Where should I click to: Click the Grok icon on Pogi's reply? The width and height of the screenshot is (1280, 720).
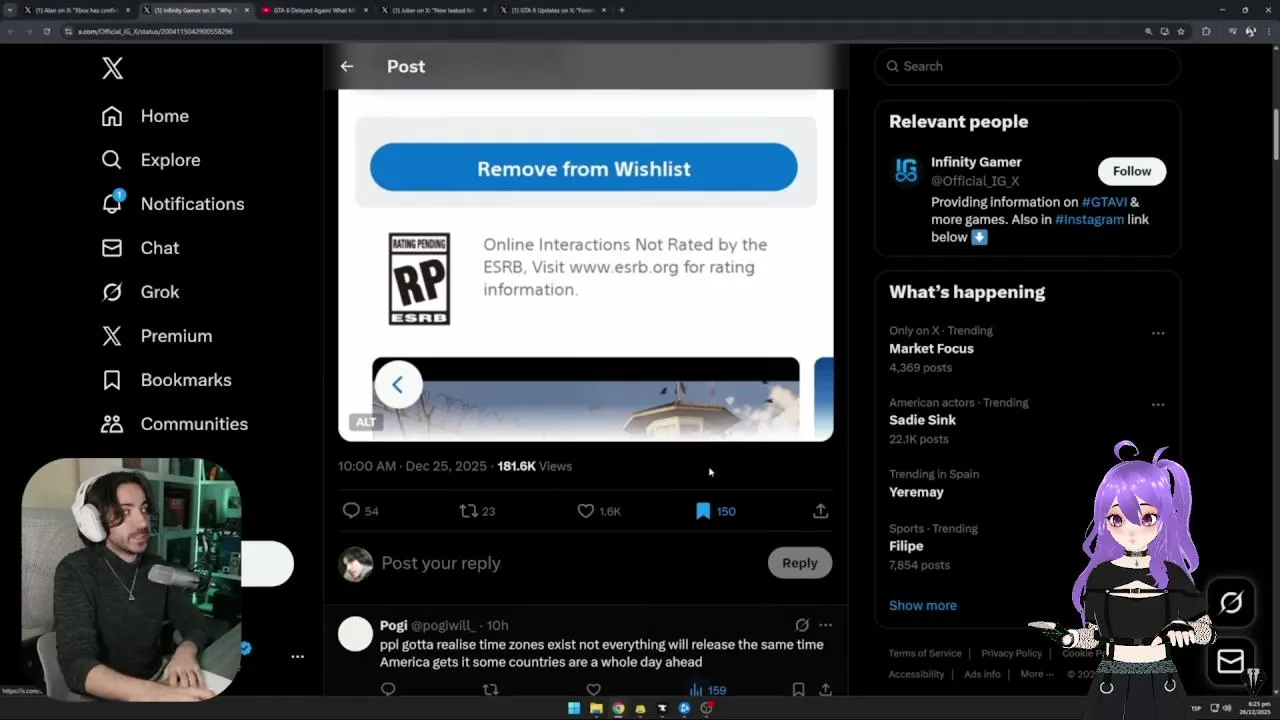point(802,625)
